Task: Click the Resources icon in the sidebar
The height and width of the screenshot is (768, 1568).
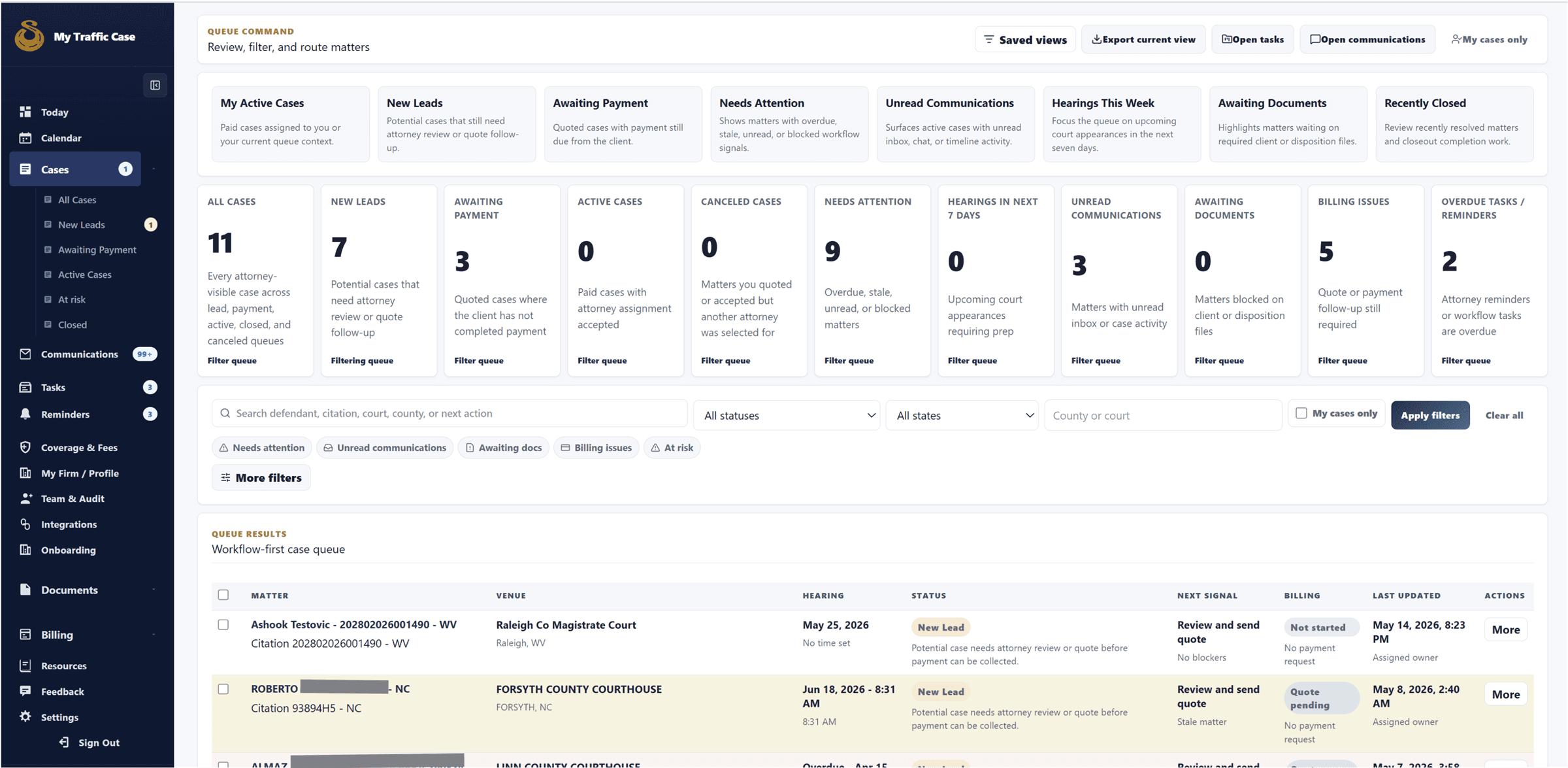Action: [25, 666]
